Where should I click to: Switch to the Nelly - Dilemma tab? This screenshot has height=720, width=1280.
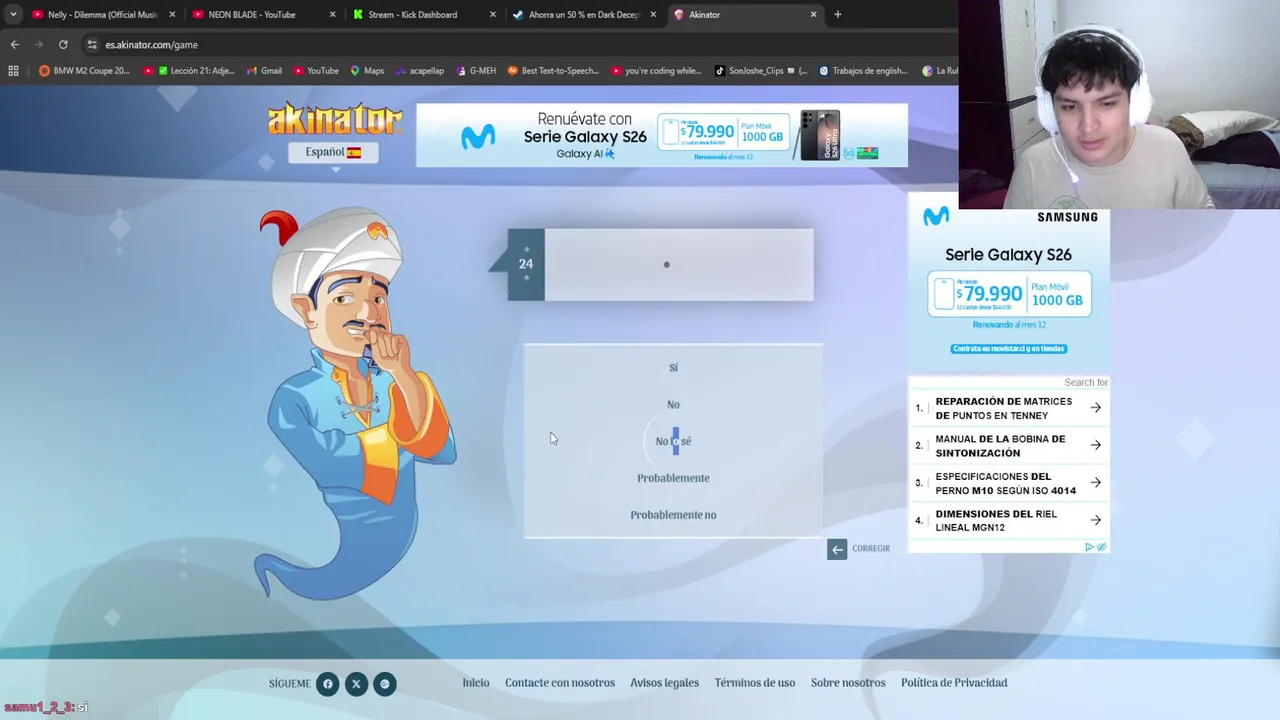103,14
